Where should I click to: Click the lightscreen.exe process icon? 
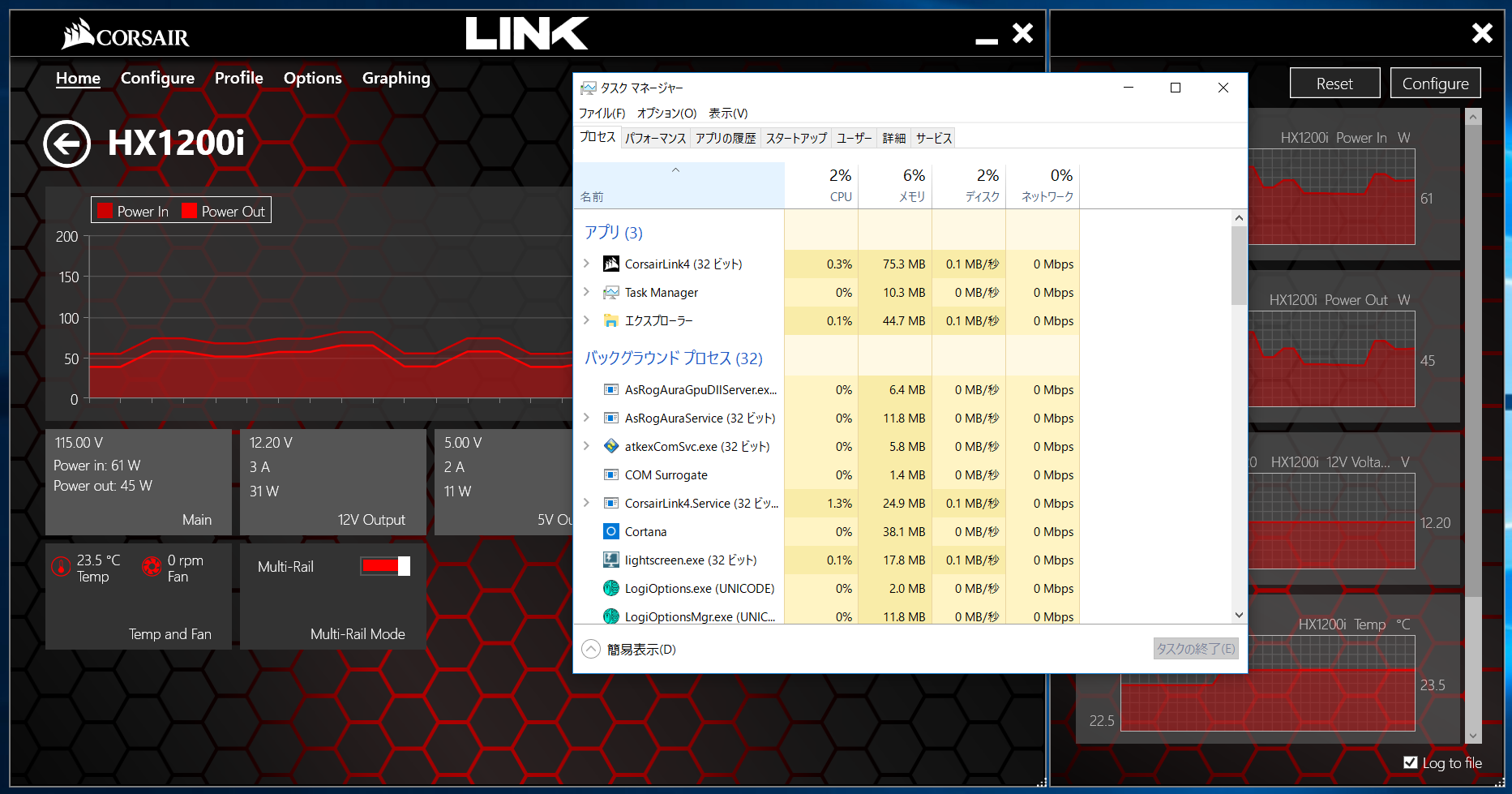tap(611, 560)
